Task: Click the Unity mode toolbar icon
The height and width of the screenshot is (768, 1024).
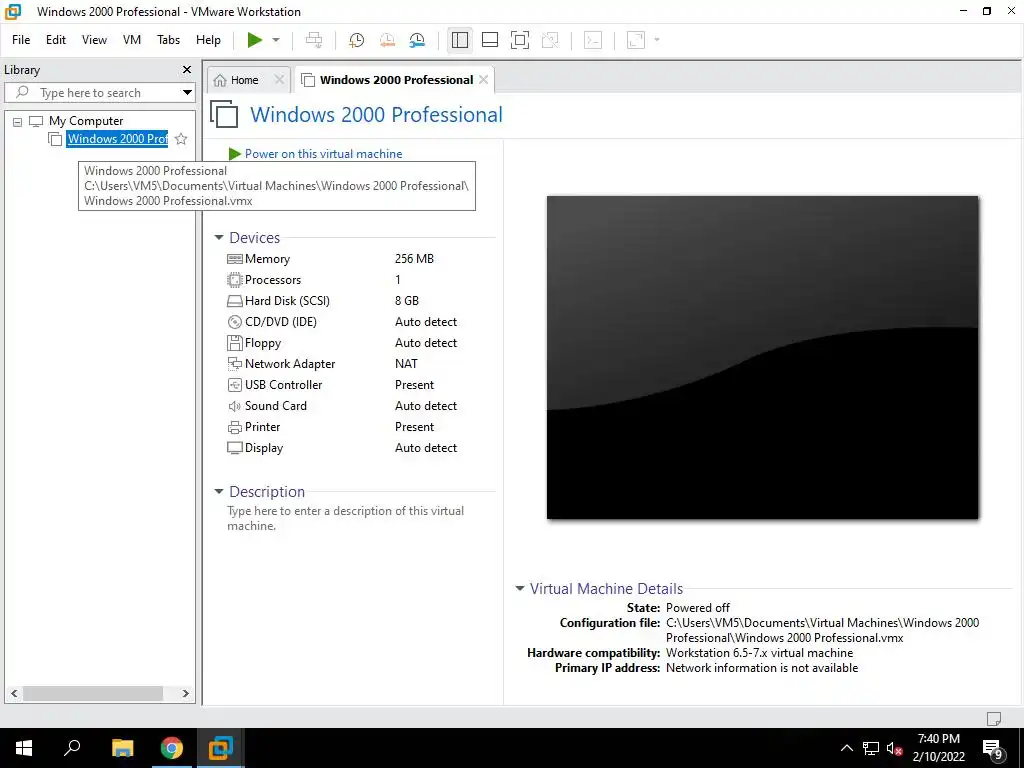Action: point(551,40)
